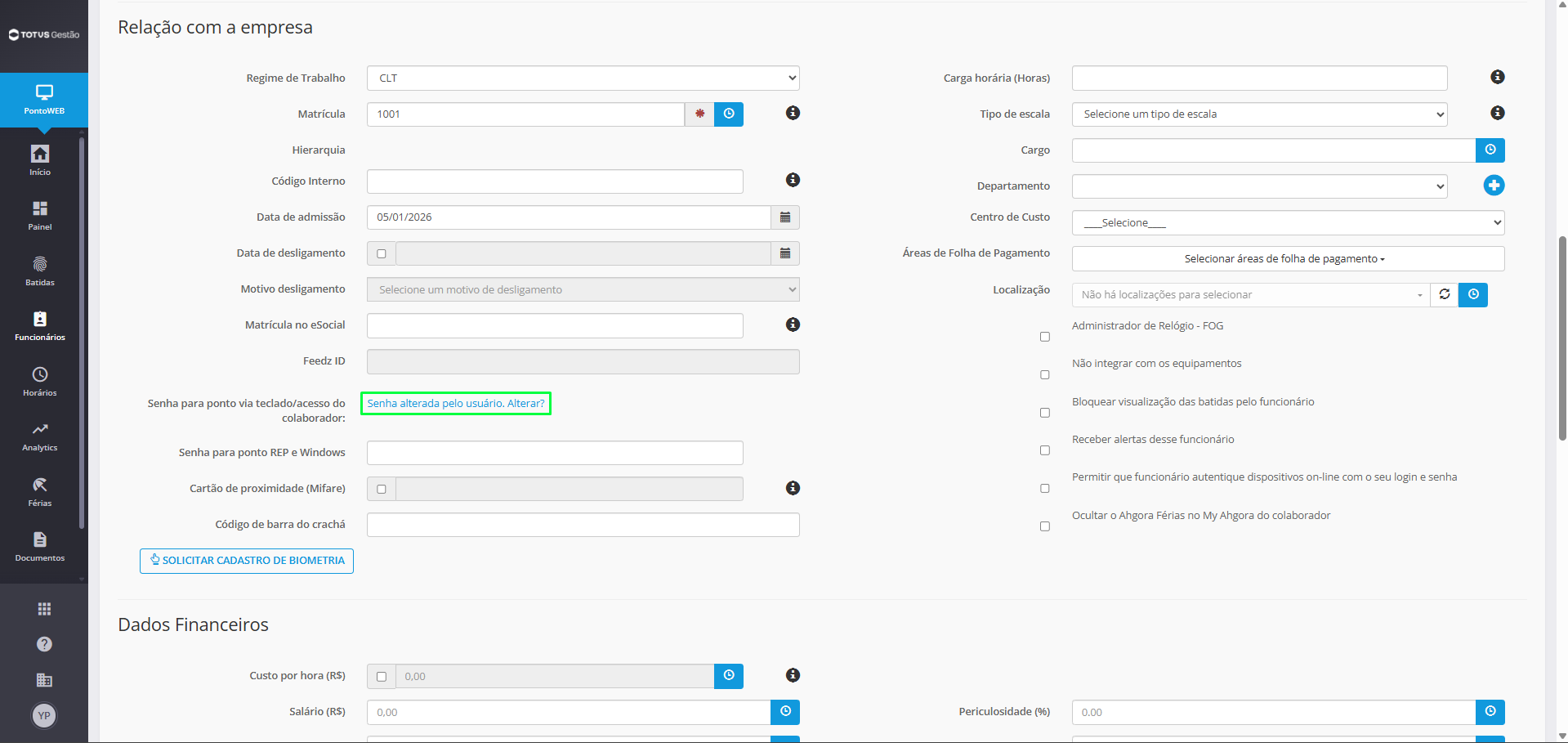Image resolution: width=1568 pixels, height=743 pixels.
Task: Click the Matrícula history clock button
Action: (x=729, y=114)
